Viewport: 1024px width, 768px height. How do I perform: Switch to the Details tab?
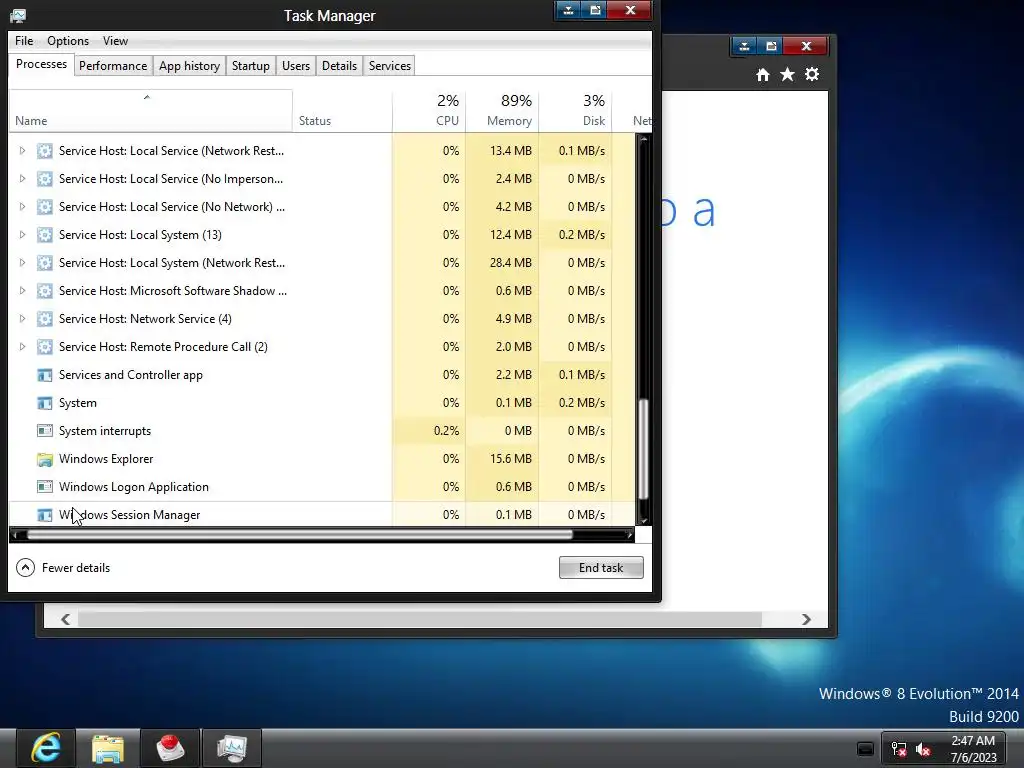340,66
